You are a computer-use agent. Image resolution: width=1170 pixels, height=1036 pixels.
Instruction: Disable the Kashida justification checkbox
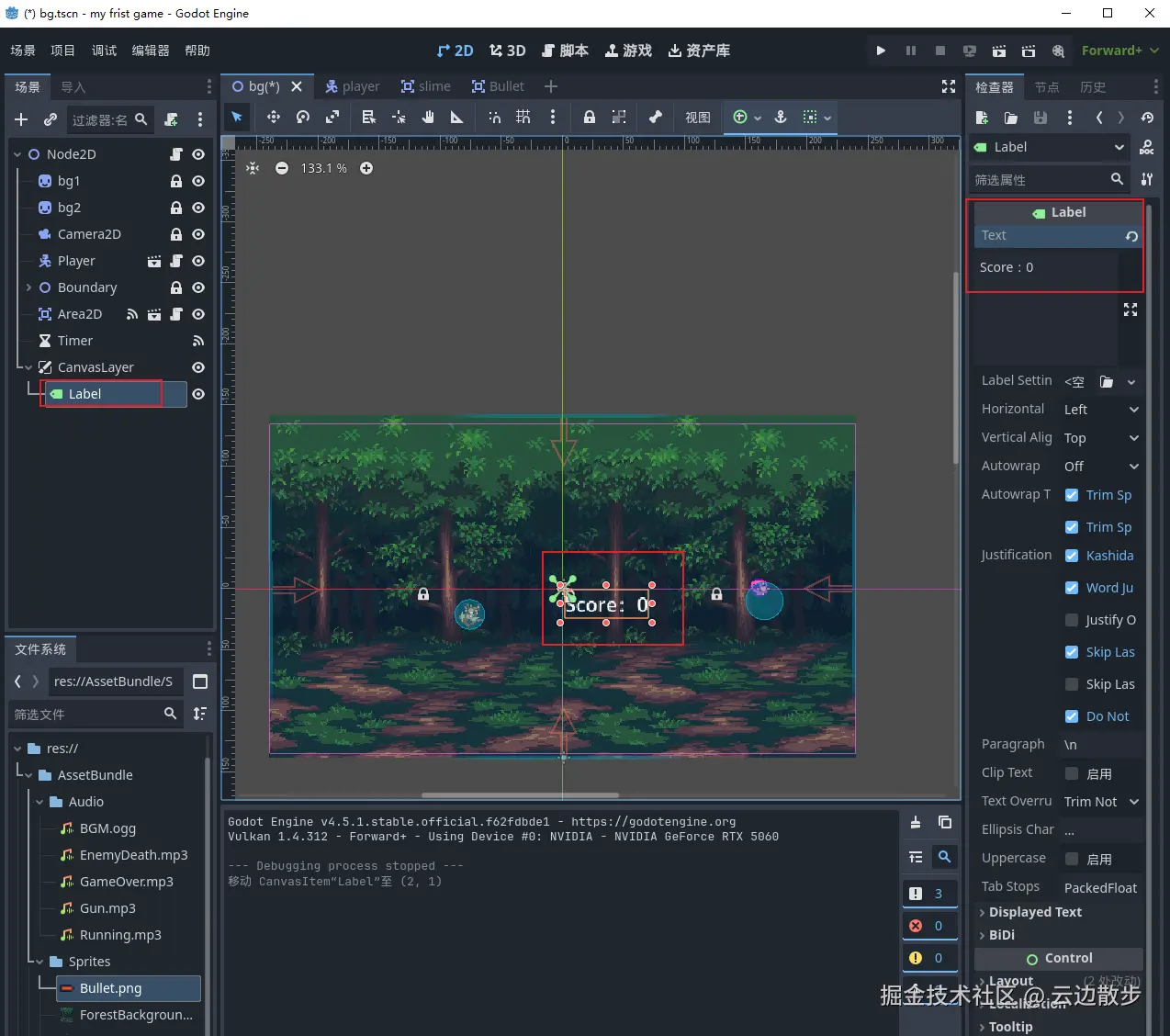tap(1072, 556)
